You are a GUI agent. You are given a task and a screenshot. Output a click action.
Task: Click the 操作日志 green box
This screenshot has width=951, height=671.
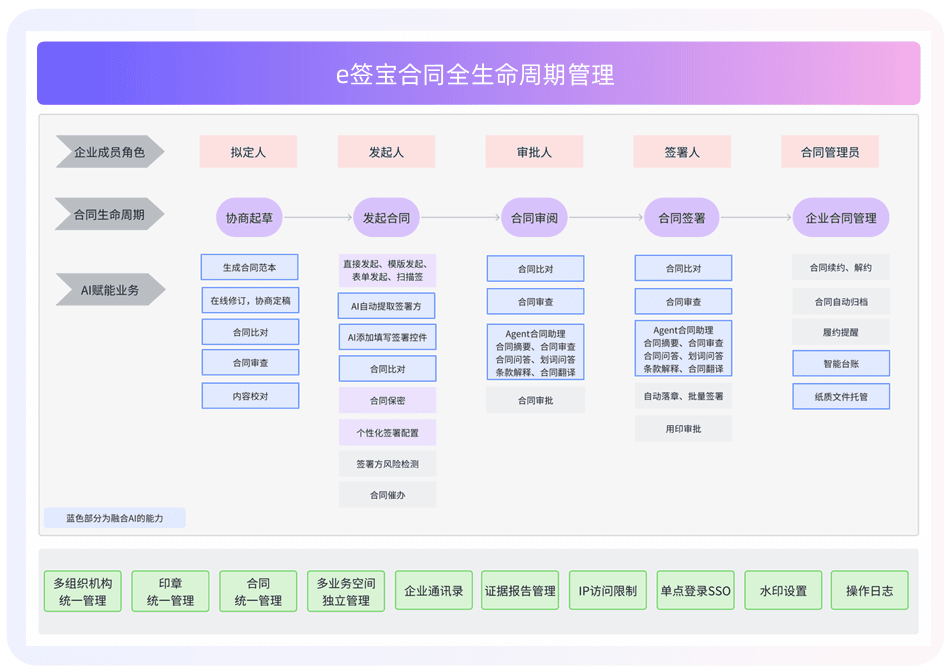(870, 590)
